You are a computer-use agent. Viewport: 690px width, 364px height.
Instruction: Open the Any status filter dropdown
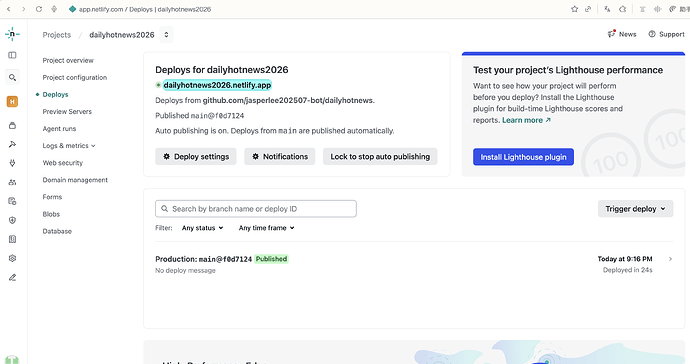[202, 228]
